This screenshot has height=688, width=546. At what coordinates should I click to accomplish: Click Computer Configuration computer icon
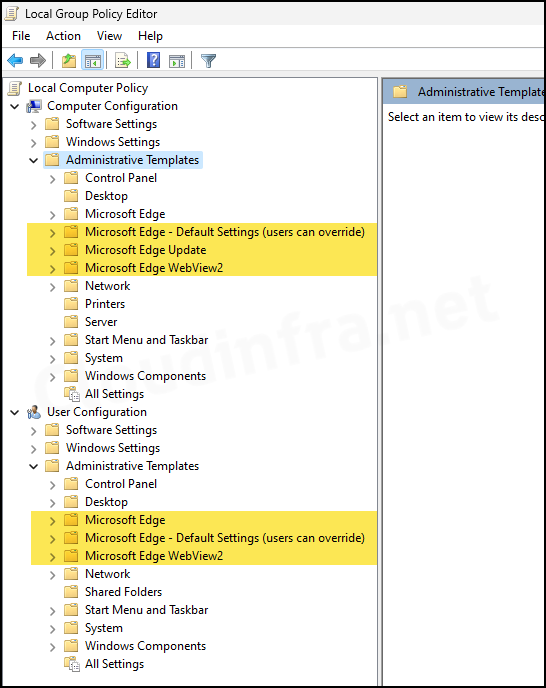(x=34, y=106)
